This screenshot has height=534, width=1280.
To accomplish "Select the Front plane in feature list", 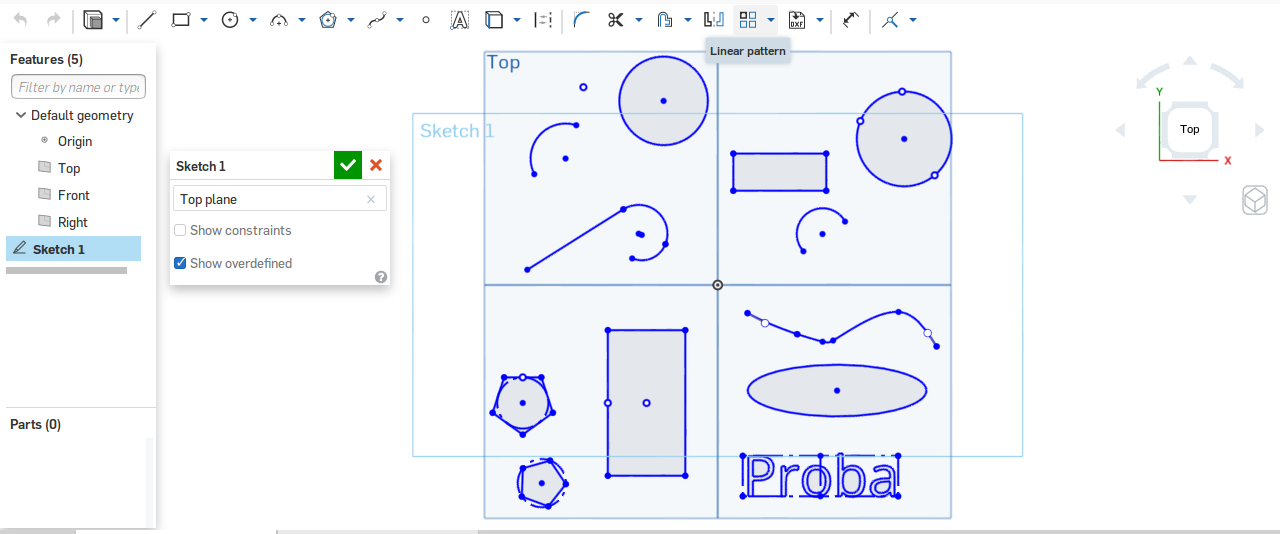I will point(73,195).
